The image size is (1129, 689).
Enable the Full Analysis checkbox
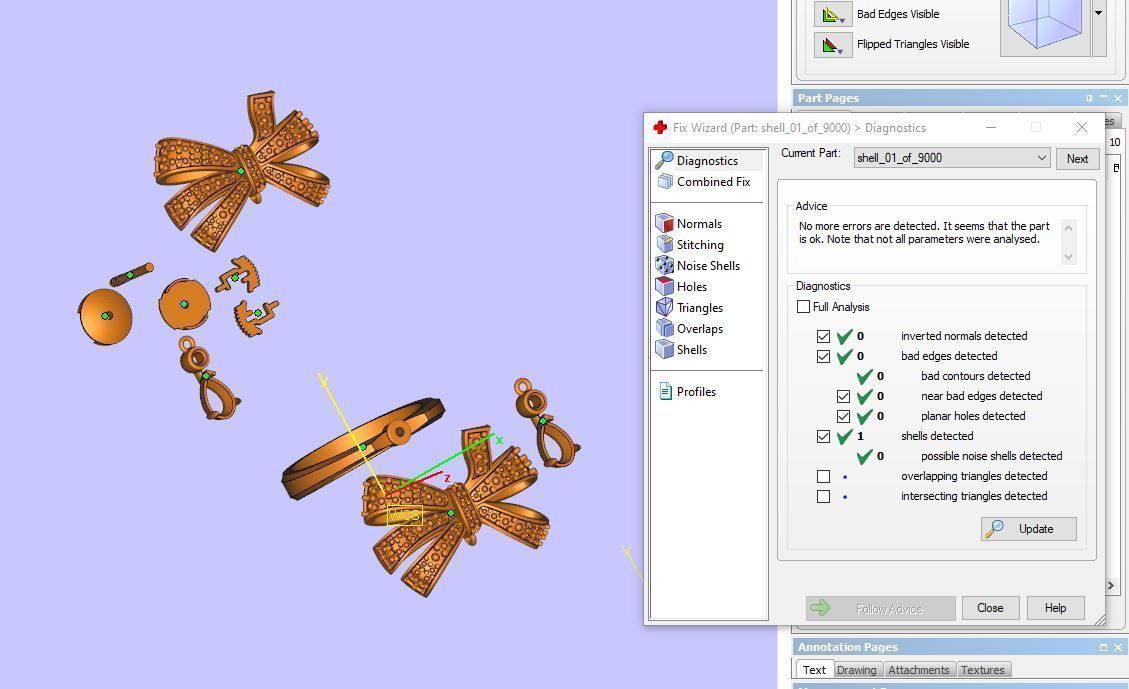(x=804, y=307)
